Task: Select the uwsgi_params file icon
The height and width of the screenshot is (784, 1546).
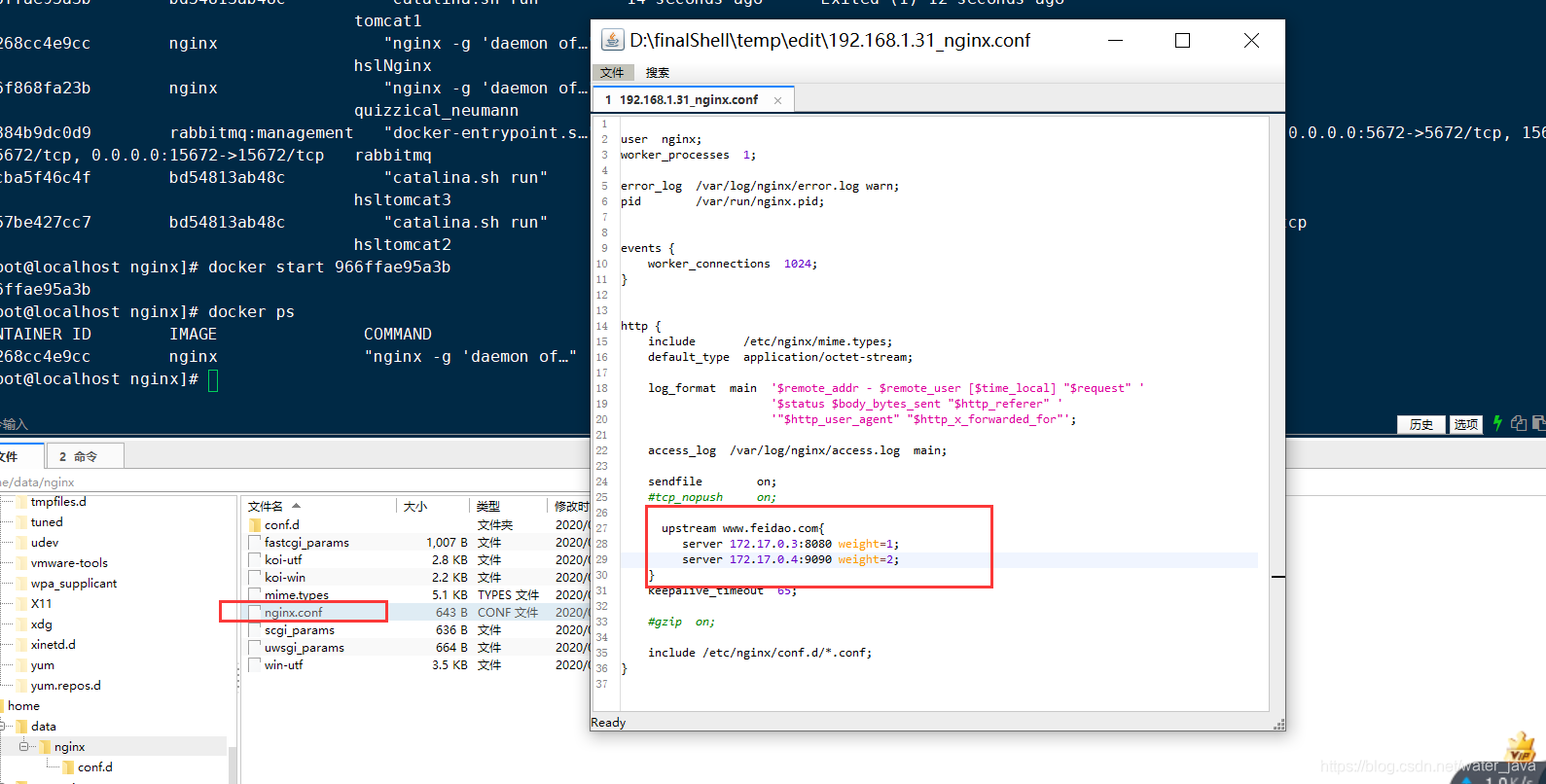Action: [x=255, y=647]
